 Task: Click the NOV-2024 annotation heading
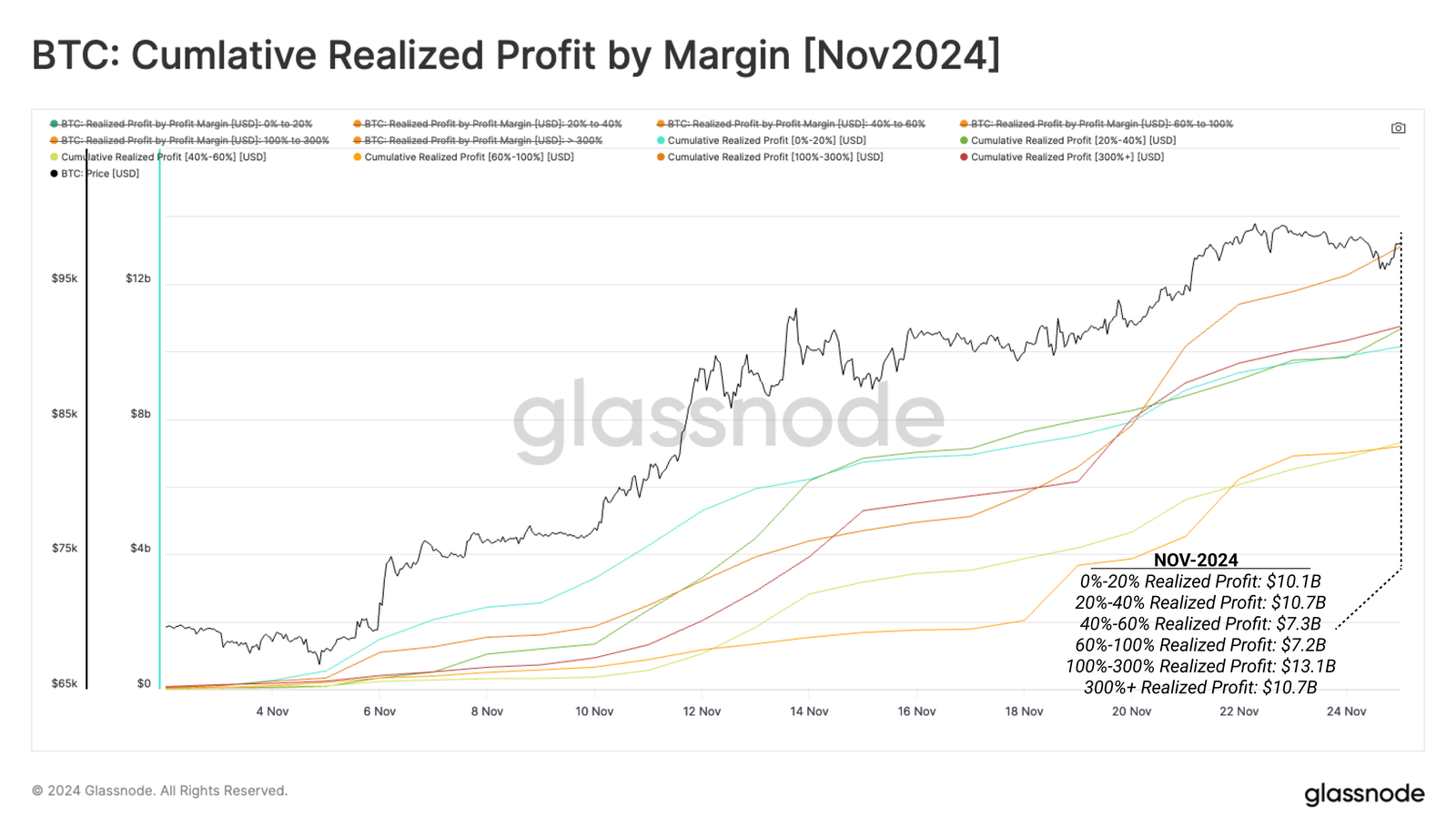point(1196,560)
